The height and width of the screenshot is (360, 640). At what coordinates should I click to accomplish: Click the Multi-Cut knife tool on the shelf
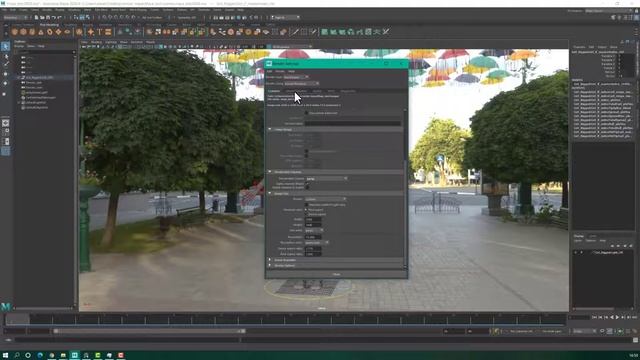295,32
